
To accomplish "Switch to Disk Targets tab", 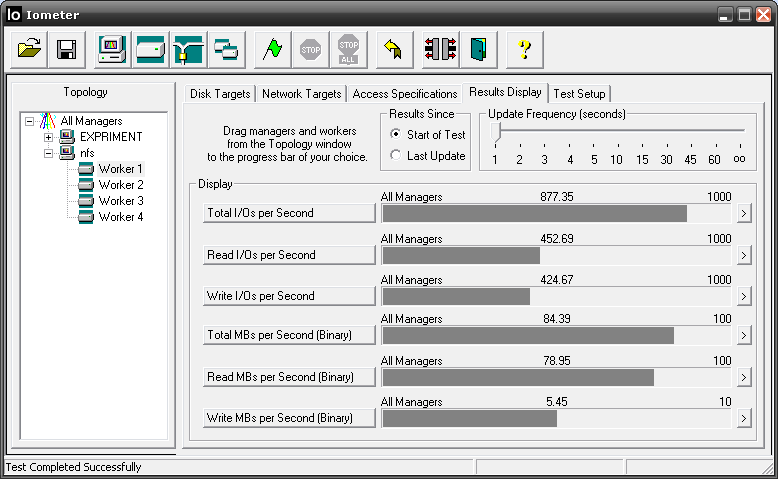I will [x=220, y=94].
